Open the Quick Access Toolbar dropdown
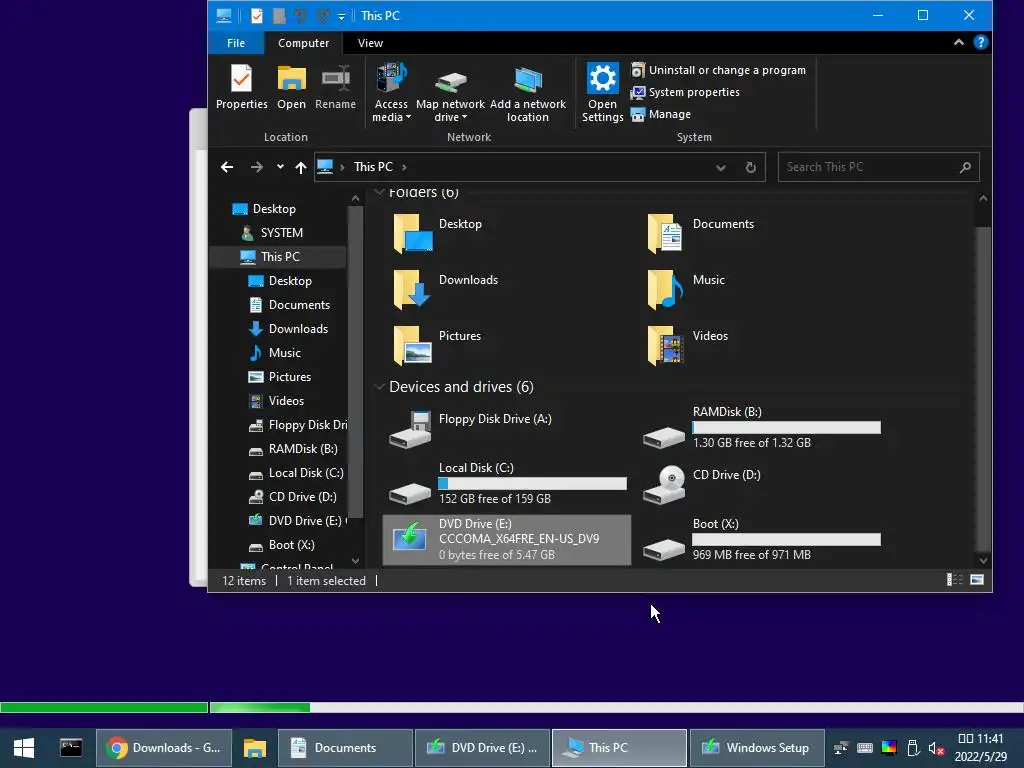This screenshot has height=768, width=1024. tap(341, 16)
